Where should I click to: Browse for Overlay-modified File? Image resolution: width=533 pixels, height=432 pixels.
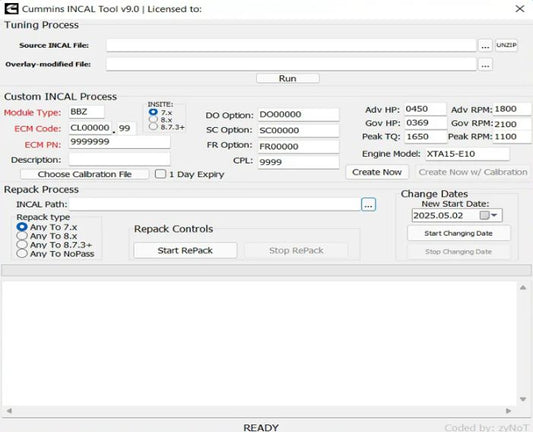point(485,64)
